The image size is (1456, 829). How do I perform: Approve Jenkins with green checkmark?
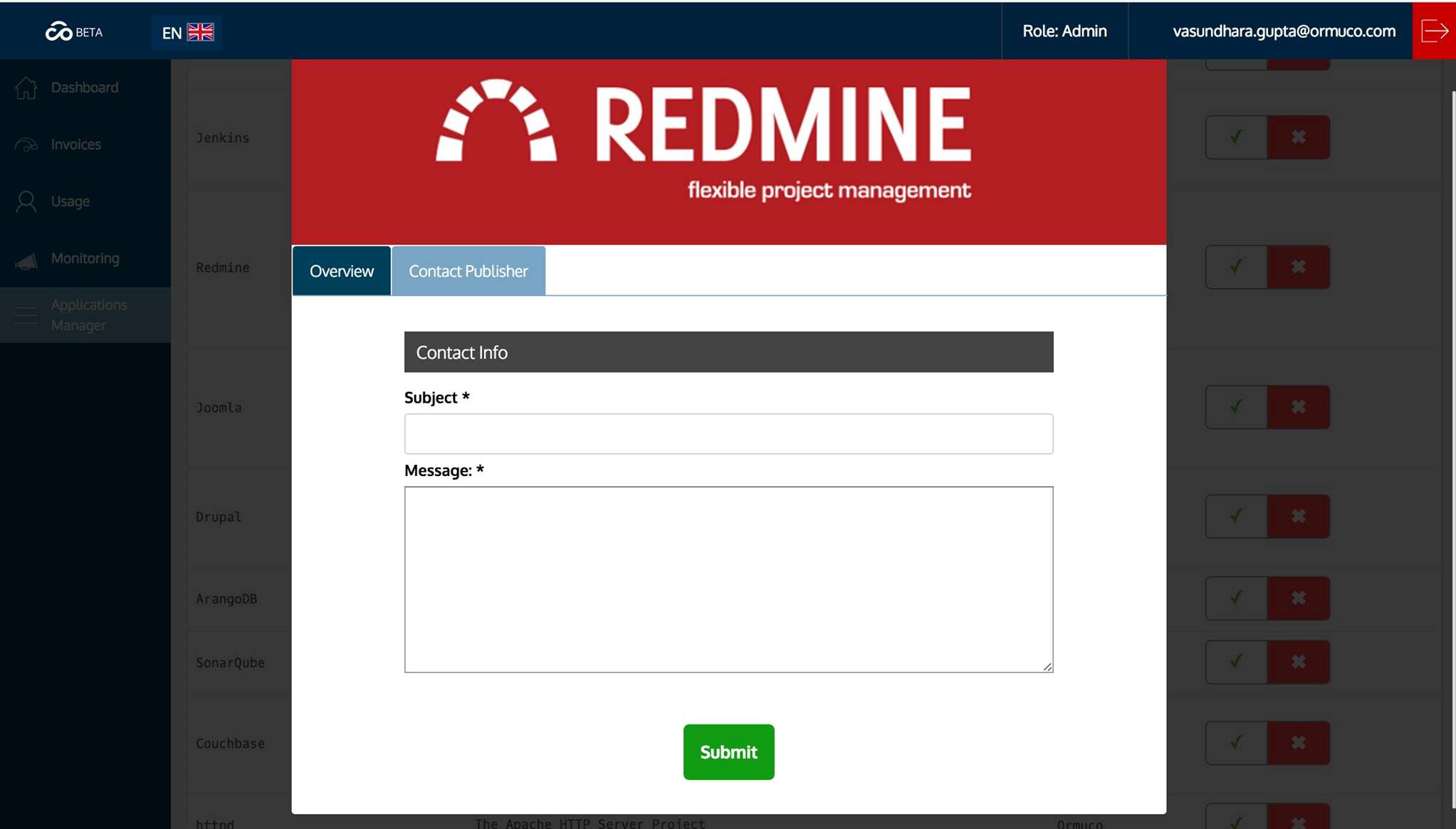click(x=1236, y=137)
